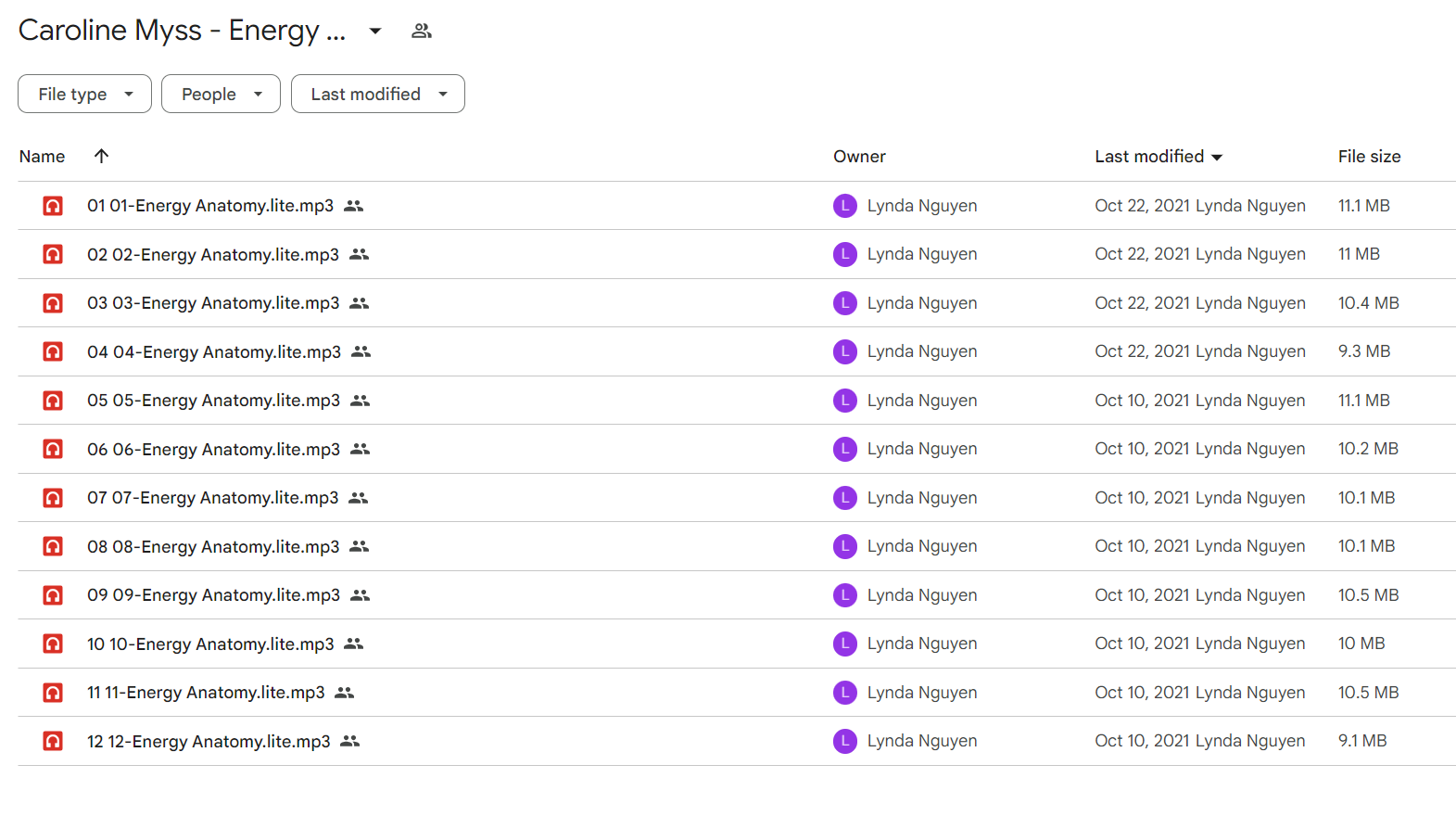Open the File type filter
This screenshot has height=816, width=1456.
coord(84,94)
